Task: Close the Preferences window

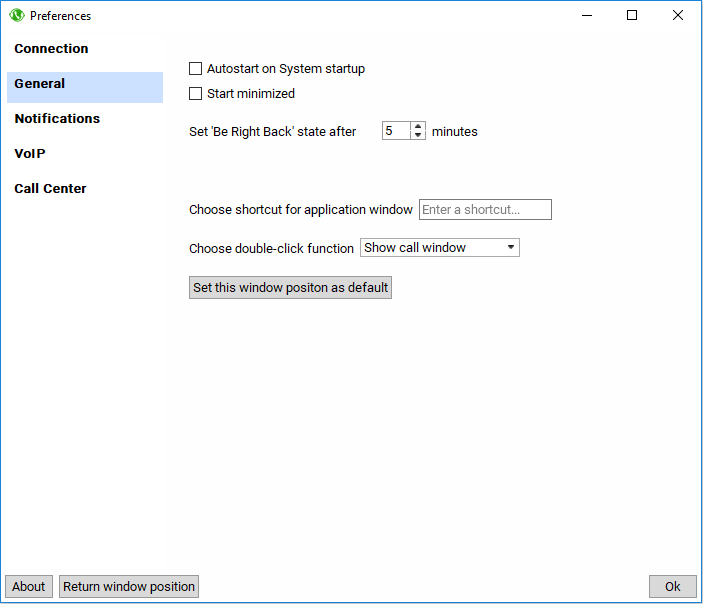Action: 678,15
